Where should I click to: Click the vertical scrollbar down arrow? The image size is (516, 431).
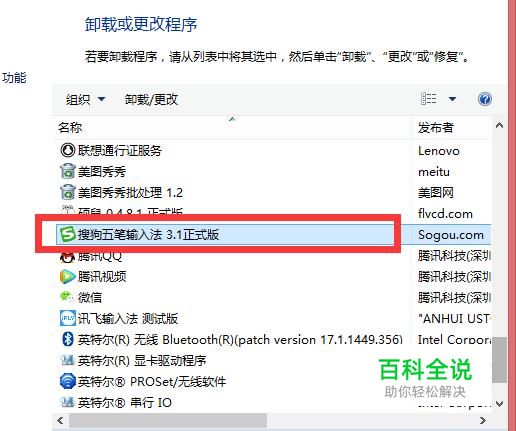499,404
